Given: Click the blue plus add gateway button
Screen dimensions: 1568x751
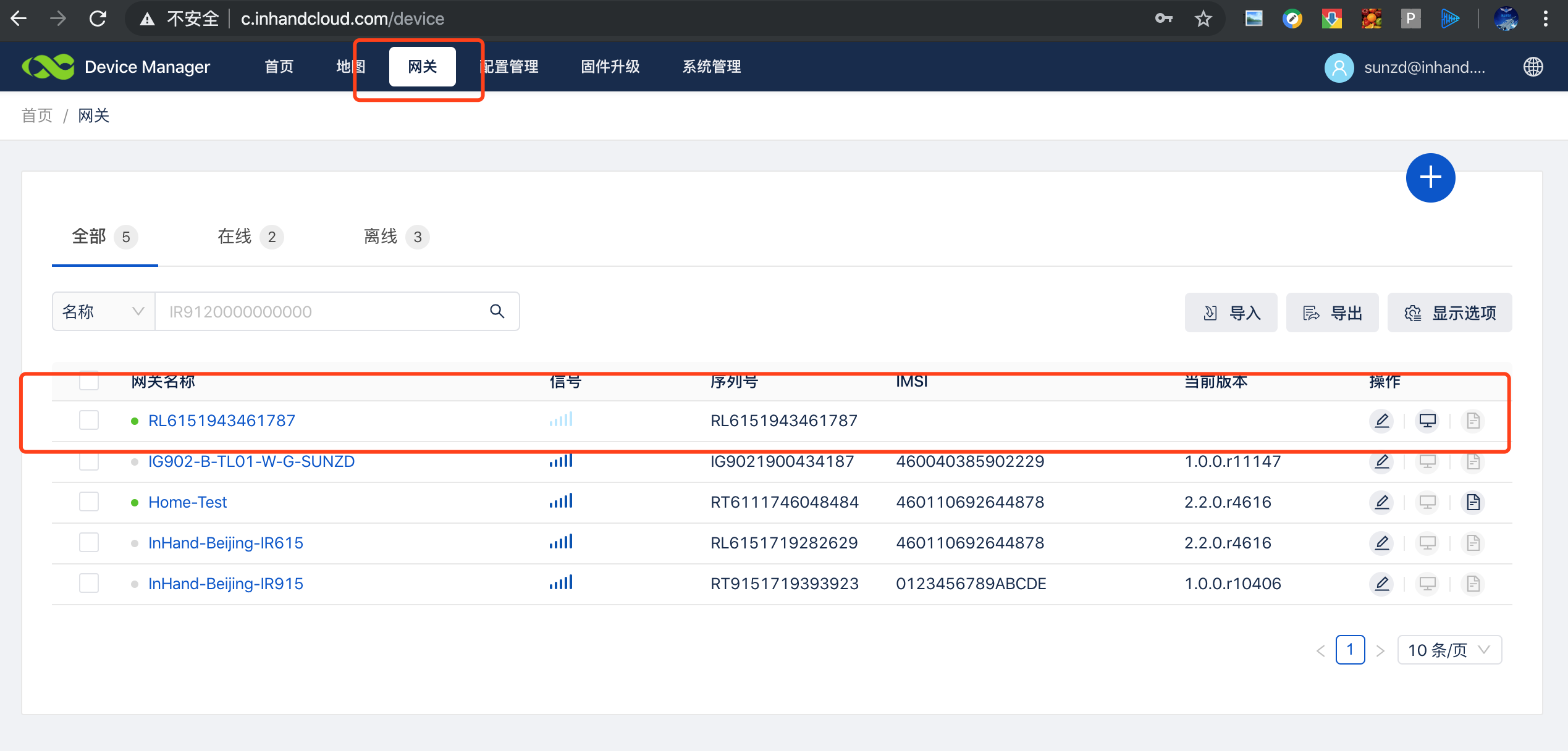Looking at the screenshot, I should click(1430, 178).
